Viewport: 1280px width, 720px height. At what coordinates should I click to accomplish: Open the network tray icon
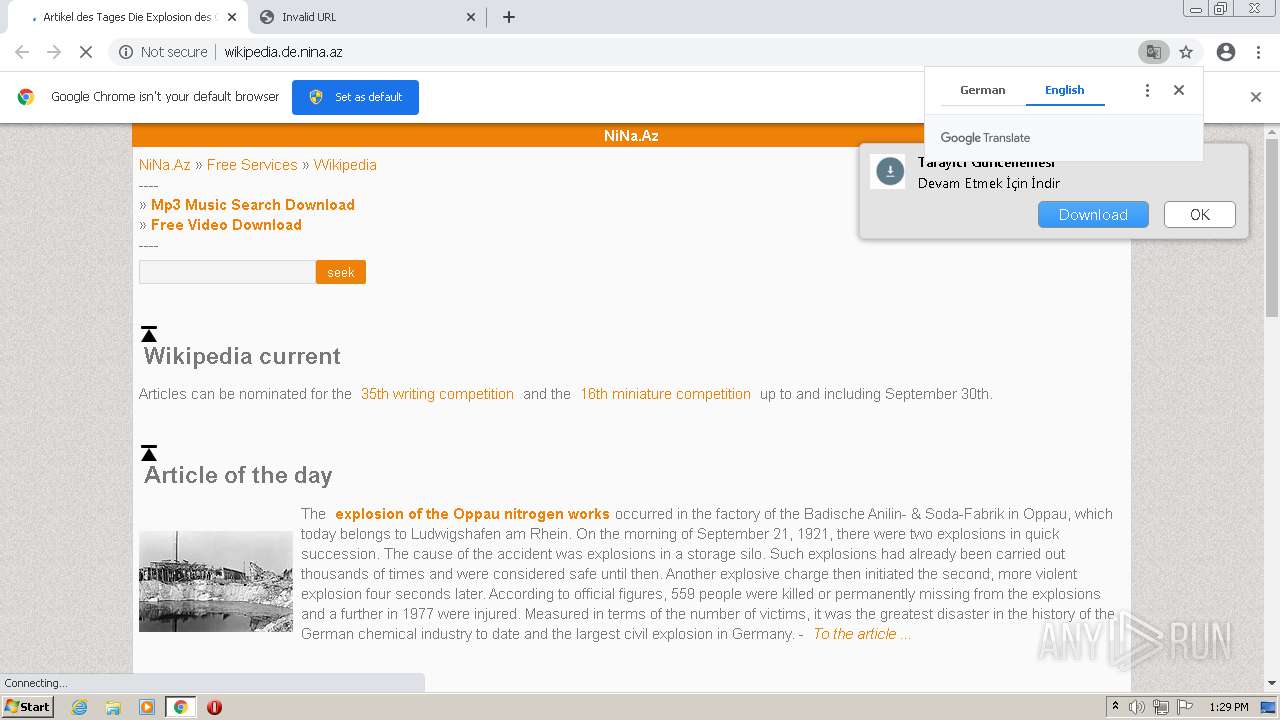[1161, 707]
